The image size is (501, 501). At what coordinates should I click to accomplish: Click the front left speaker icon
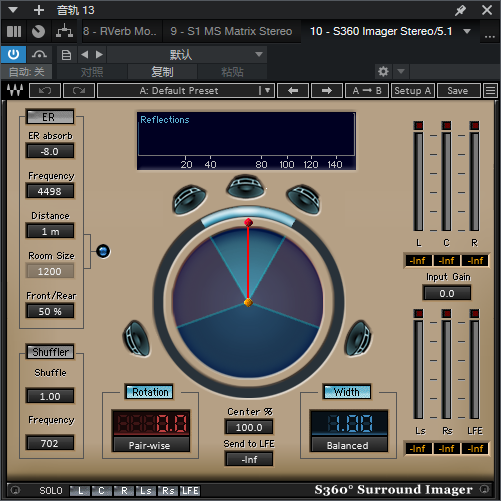click(x=189, y=199)
